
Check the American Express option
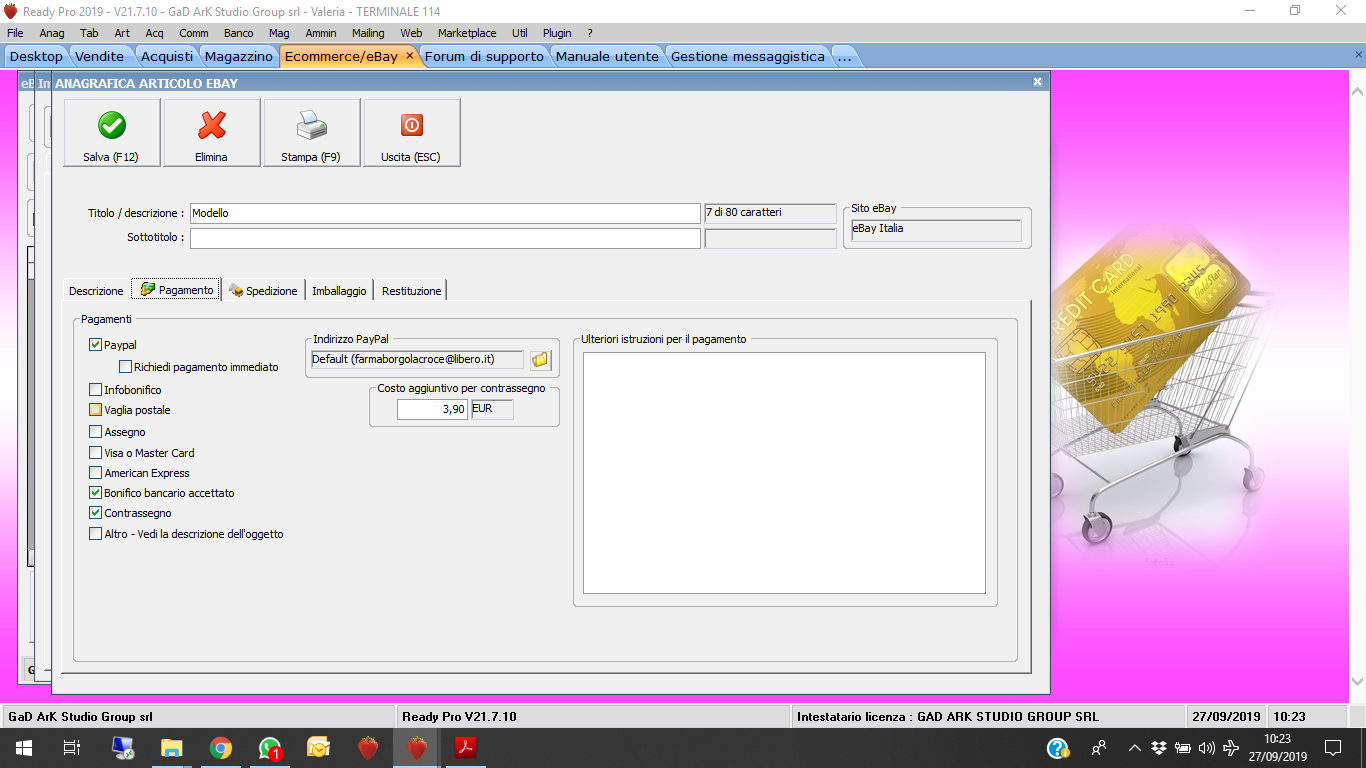click(96, 473)
